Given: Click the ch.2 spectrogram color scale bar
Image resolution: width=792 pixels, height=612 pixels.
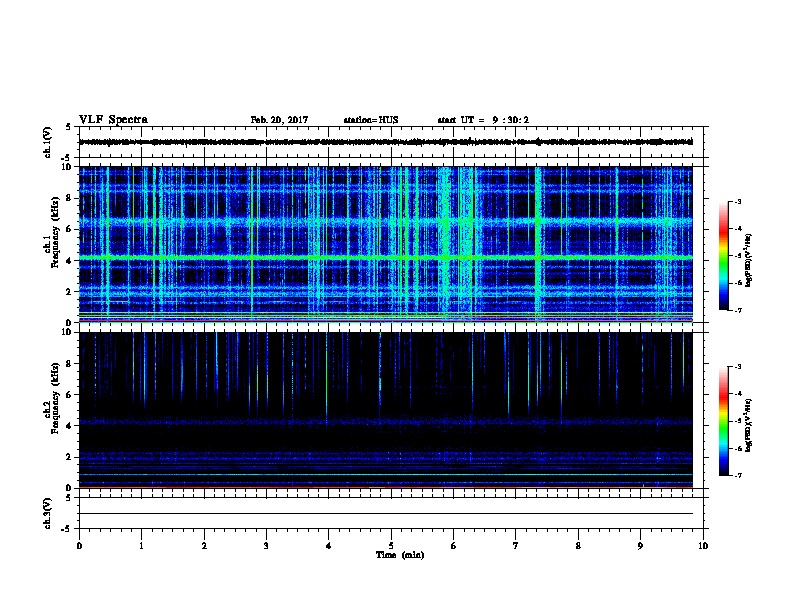Looking at the screenshot, I should [724, 421].
